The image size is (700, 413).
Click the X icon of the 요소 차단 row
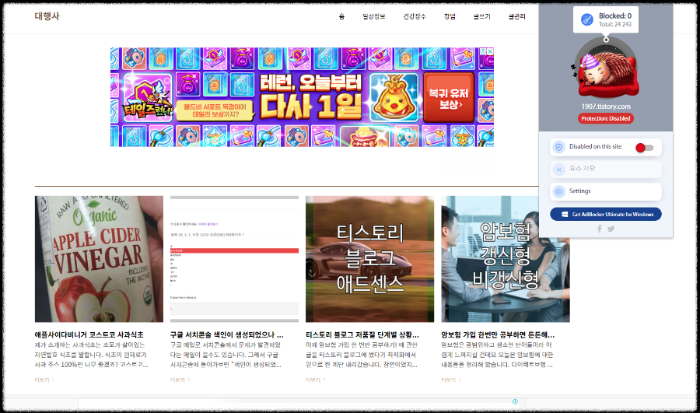[x=558, y=169]
